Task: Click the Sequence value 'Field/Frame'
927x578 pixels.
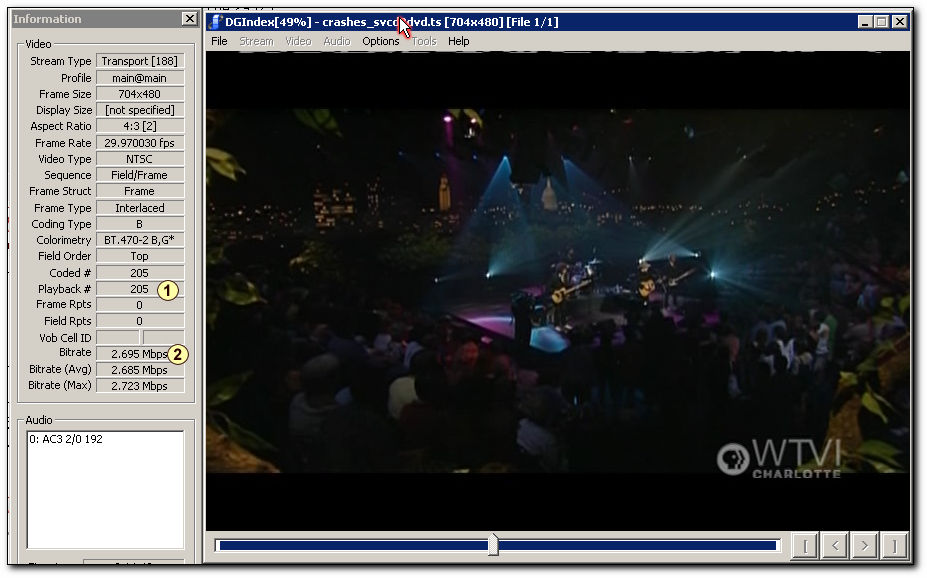Action: tap(140, 175)
